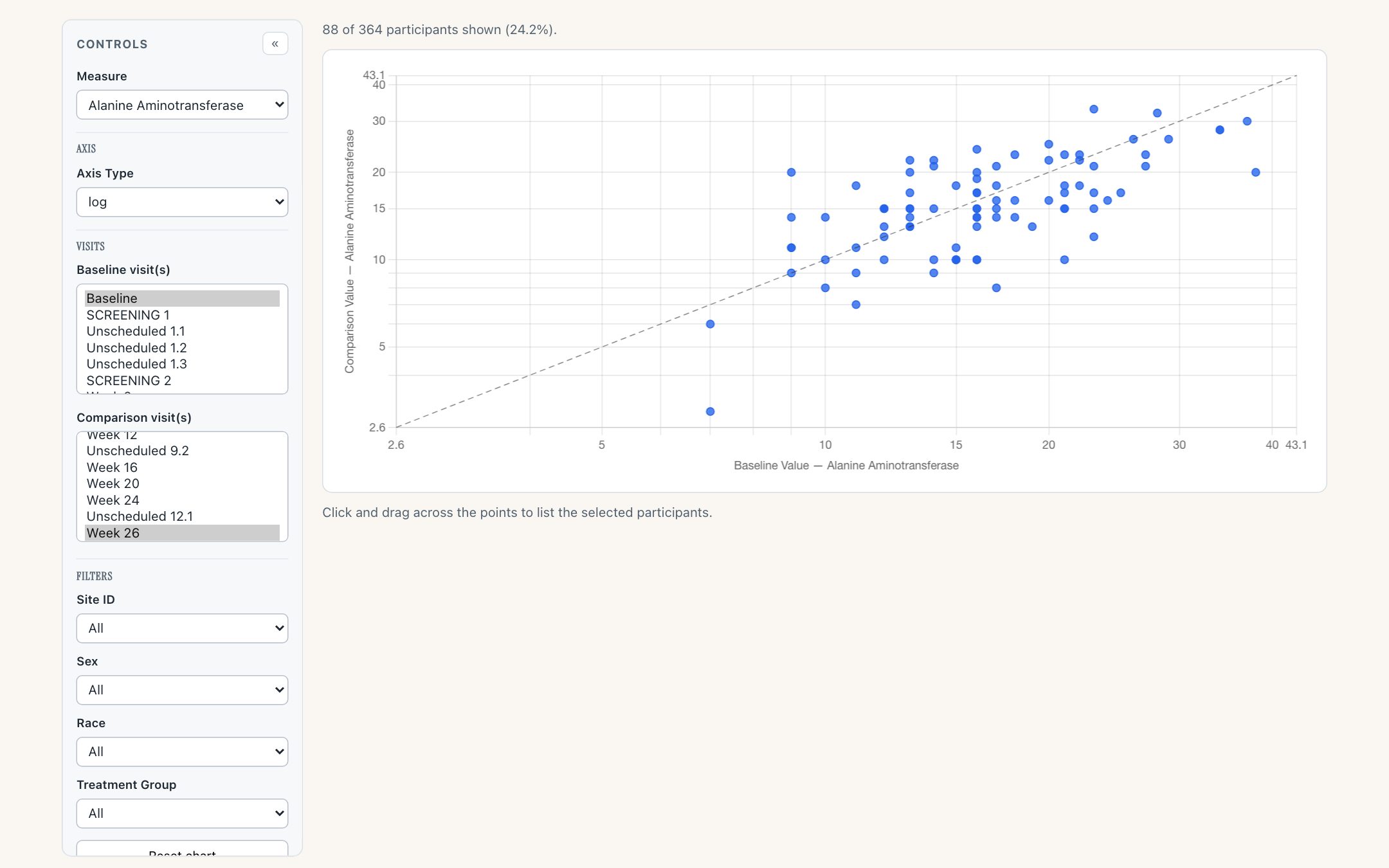
Task: Select Week 26 in Comparison visit list
Action: pyautogui.click(x=182, y=533)
